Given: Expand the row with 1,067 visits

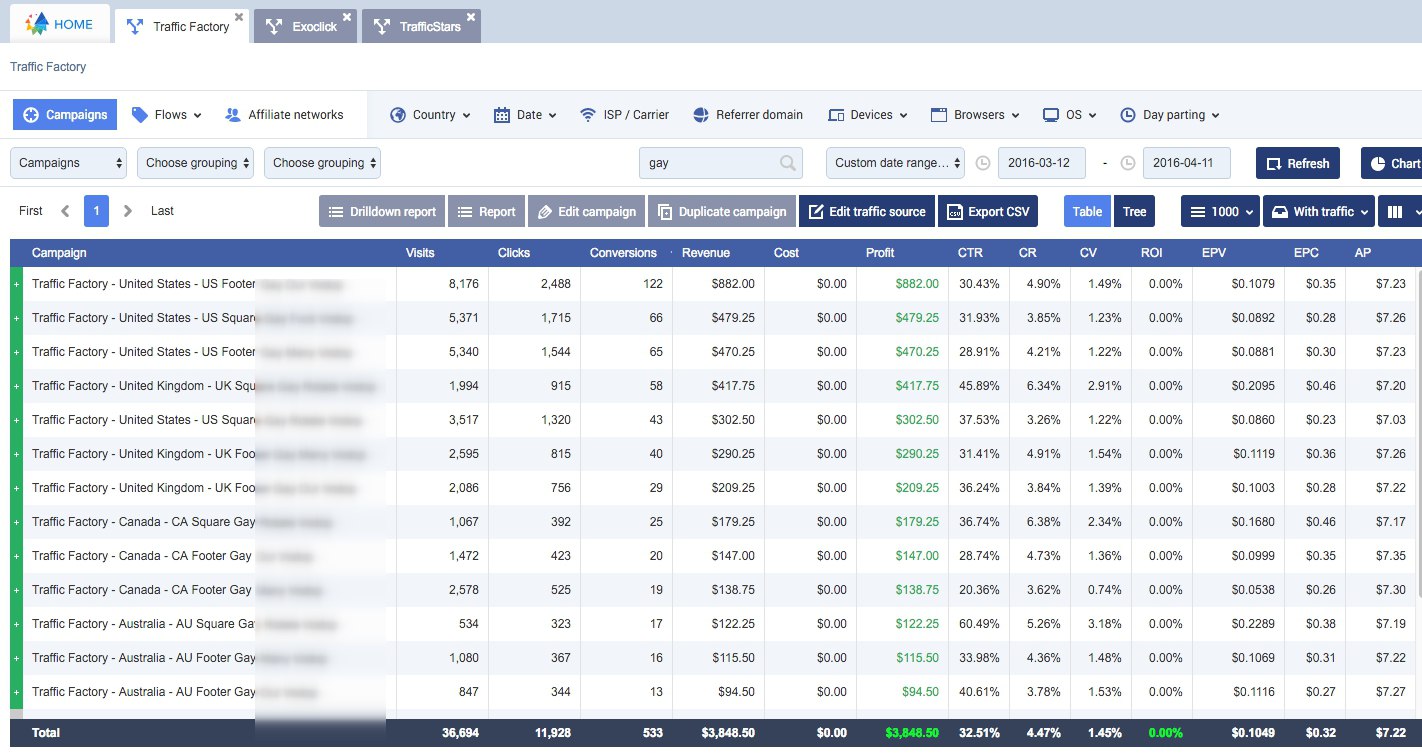Looking at the screenshot, I should [16, 522].
